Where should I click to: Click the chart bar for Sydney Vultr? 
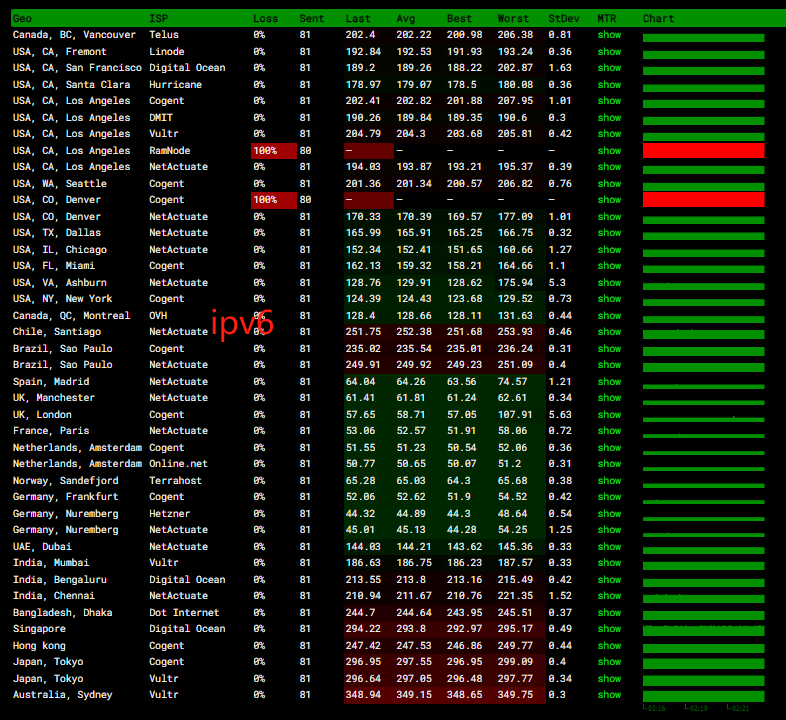click(x=703, y=696)
